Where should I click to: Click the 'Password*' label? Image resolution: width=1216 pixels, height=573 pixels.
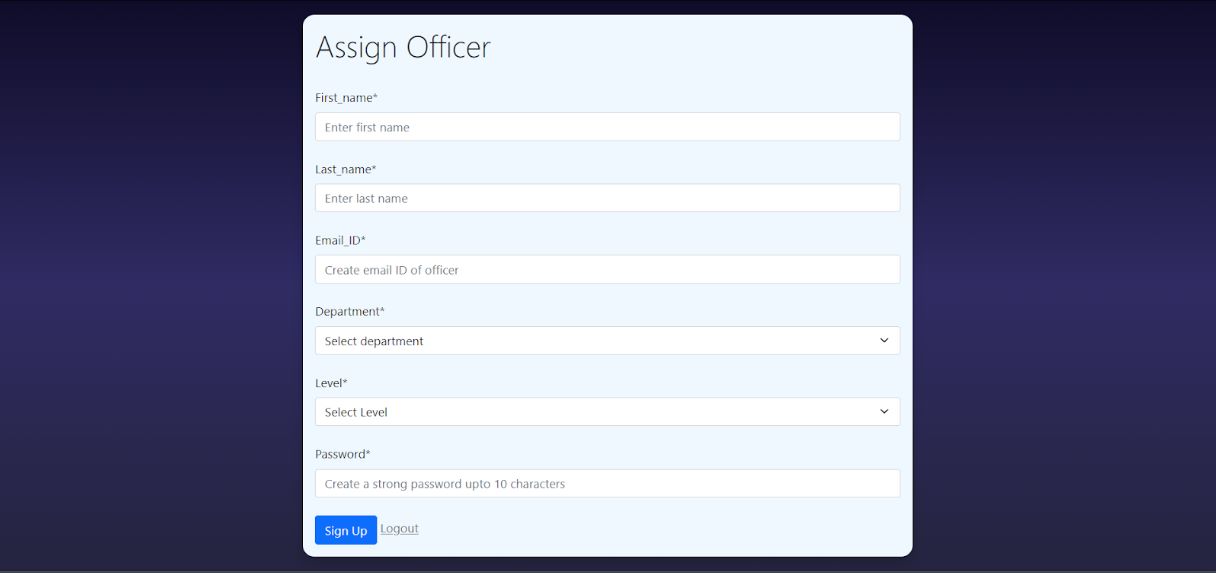343,454
